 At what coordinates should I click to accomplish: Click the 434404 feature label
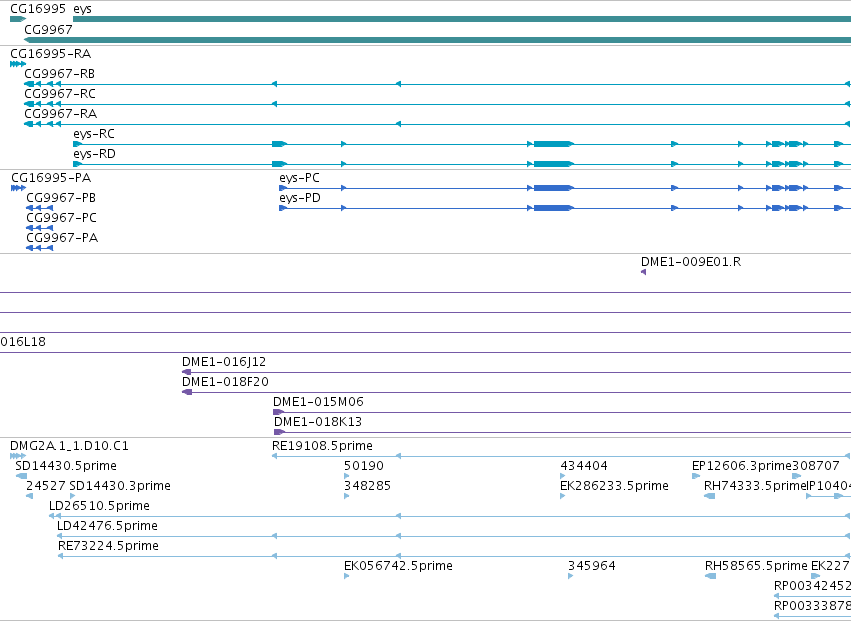point(584,466)
